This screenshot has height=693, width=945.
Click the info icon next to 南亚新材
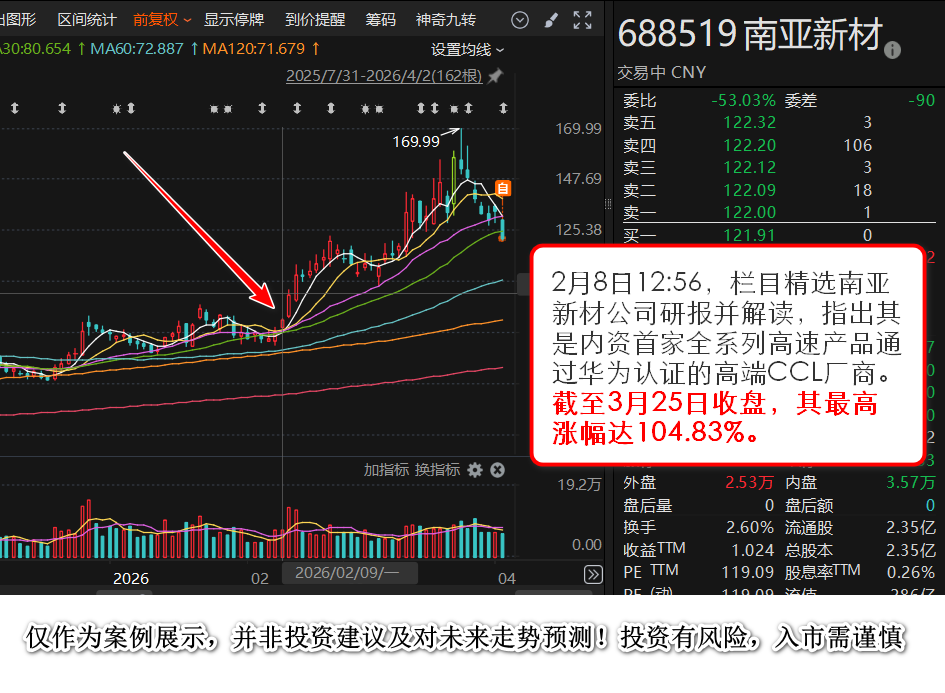pyautogui.click(x=892, y=49)
